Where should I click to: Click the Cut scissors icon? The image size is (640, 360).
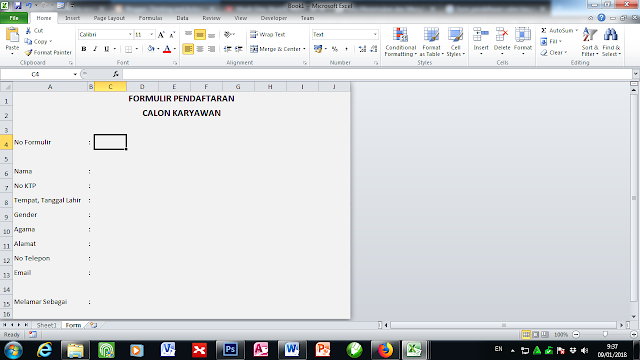click(28, 31)
